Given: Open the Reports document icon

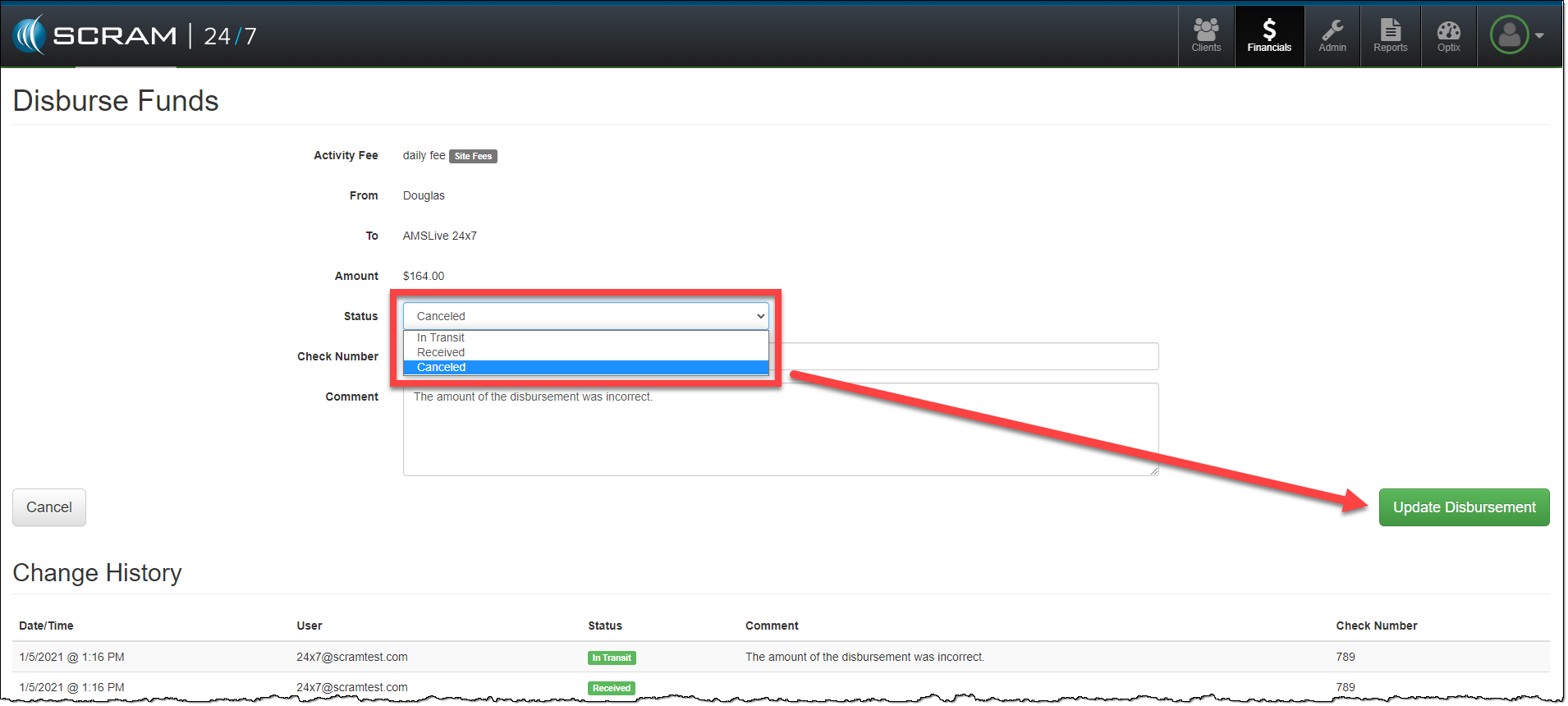Looking at the screenshot, I should pos(1390,36).
